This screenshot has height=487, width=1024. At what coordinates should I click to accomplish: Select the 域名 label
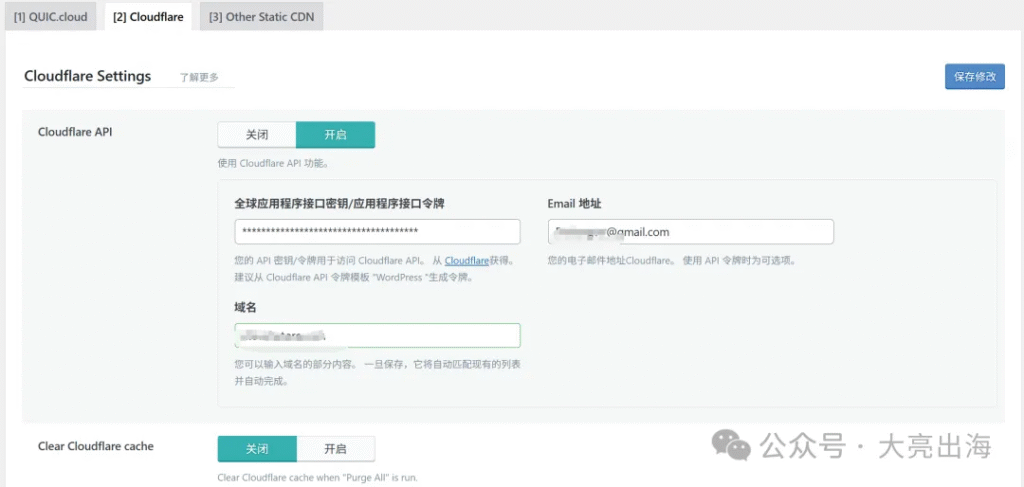245,307
